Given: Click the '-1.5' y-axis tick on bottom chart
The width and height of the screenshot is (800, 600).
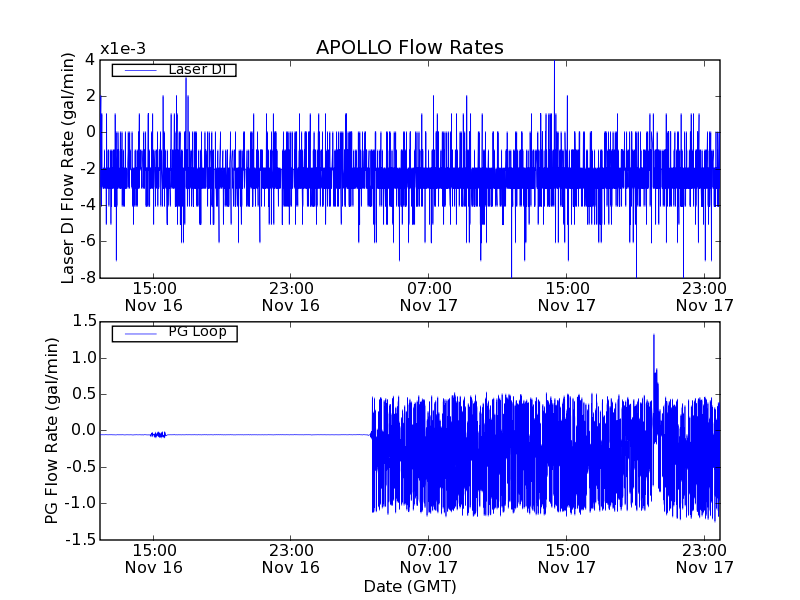Looking at the screenshot, I should click(81, 539).
